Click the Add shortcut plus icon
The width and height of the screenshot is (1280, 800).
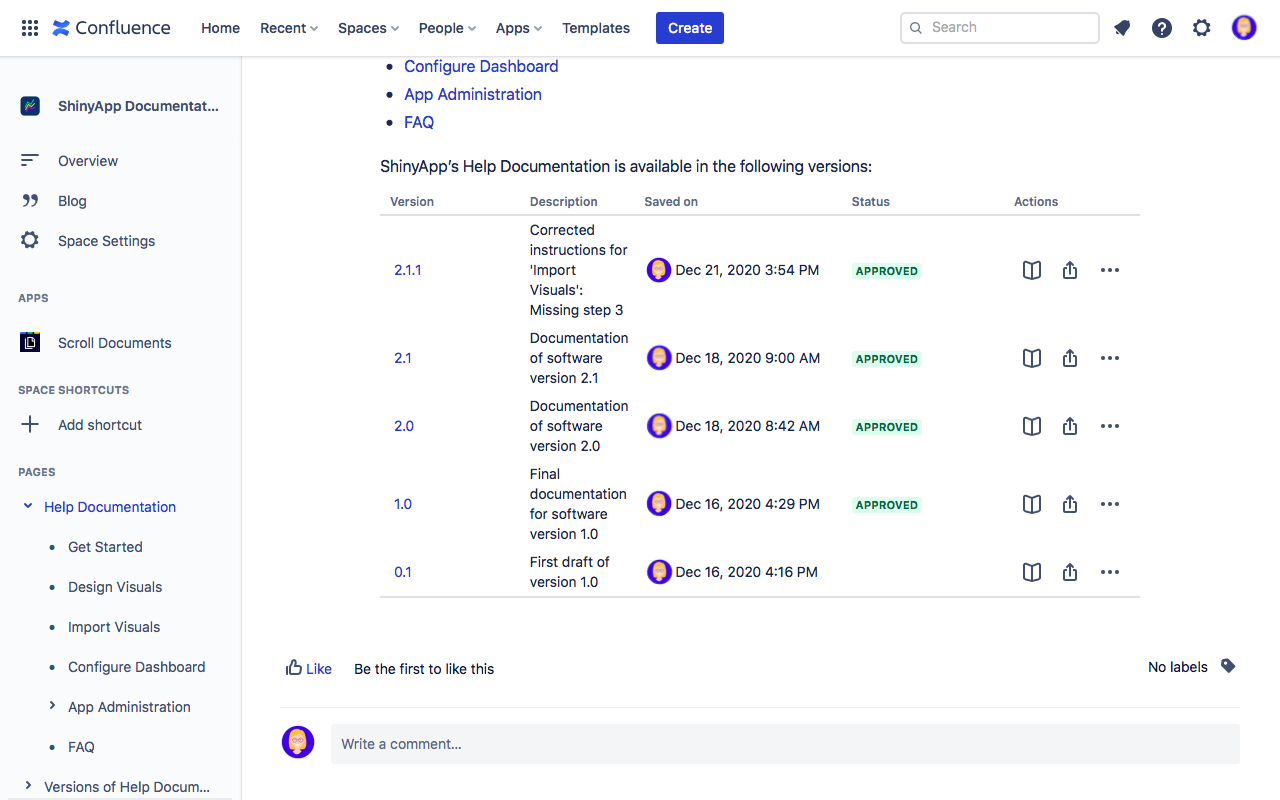[x=29, y=424]
